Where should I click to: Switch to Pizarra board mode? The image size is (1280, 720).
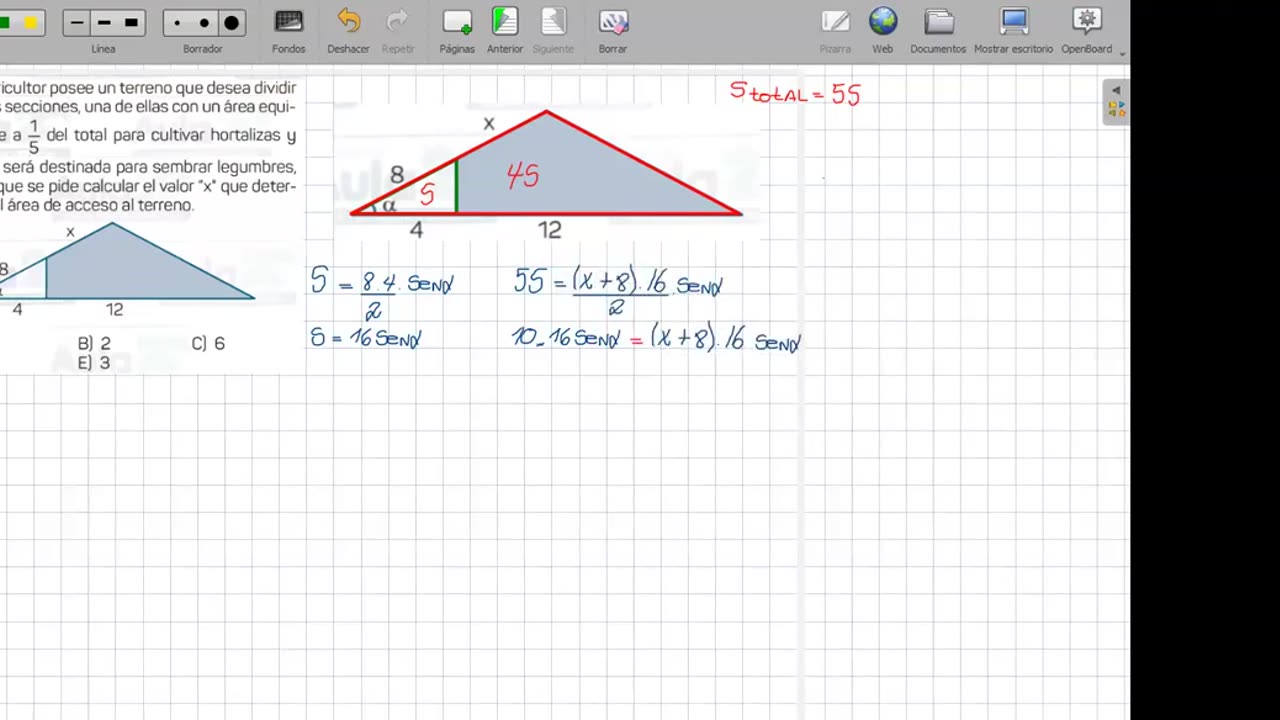click(835, 30)
